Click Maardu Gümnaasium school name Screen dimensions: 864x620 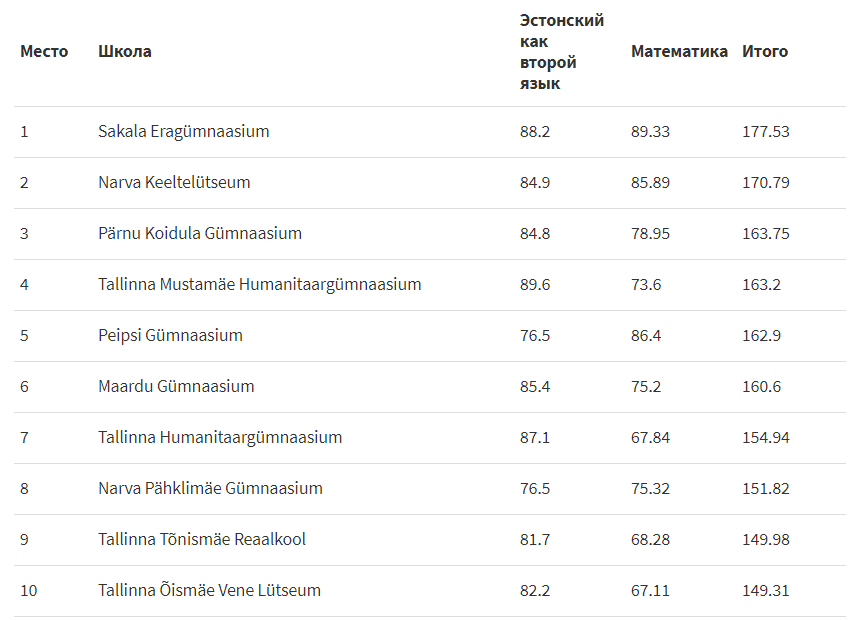[176, 386]
